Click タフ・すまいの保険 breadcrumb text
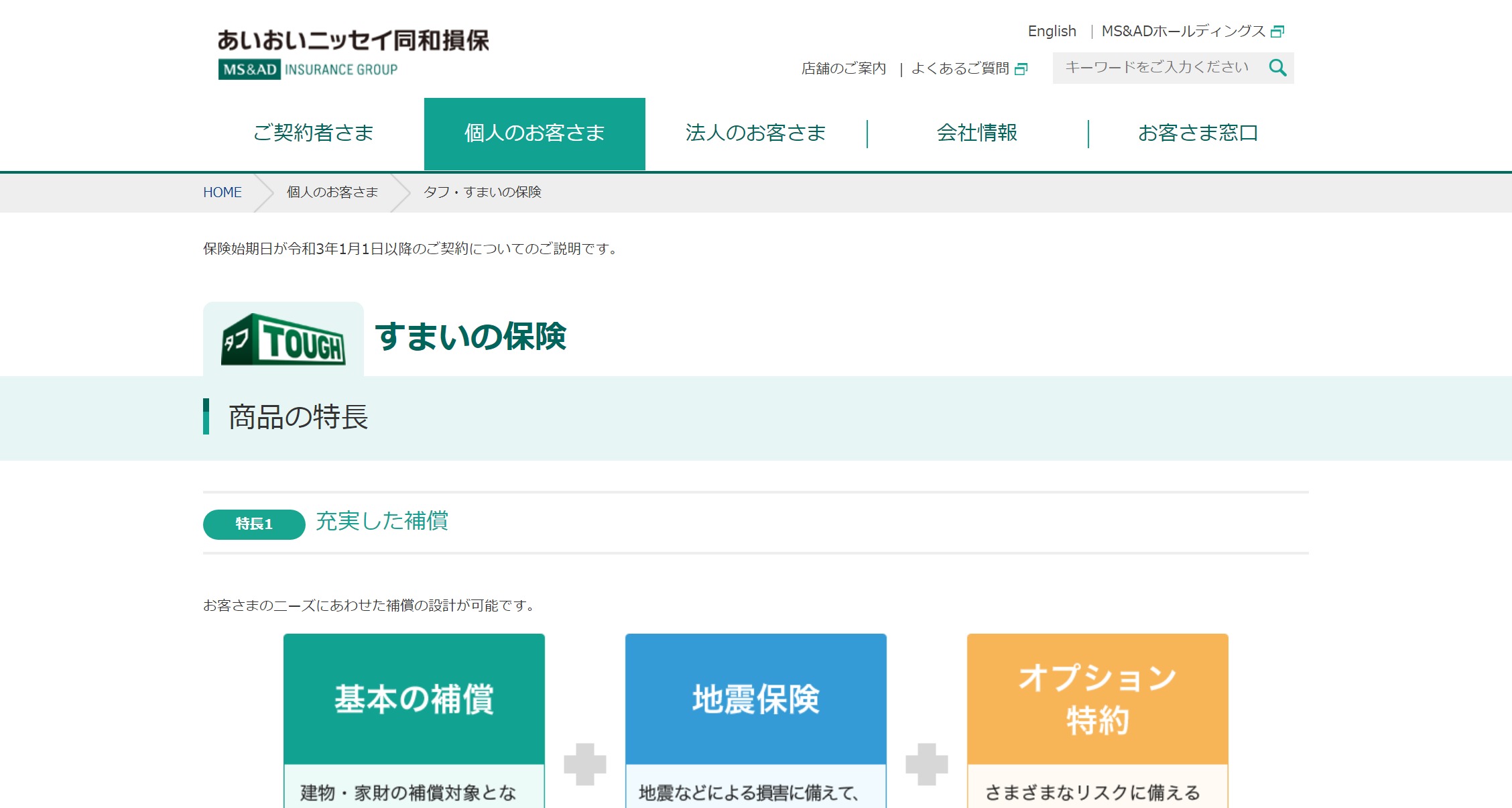 (x=482, y=192)
